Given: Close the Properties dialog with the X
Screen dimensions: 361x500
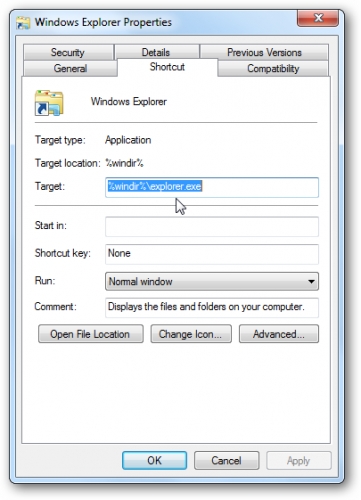Looking at the screenshot, I should (318, 18).
